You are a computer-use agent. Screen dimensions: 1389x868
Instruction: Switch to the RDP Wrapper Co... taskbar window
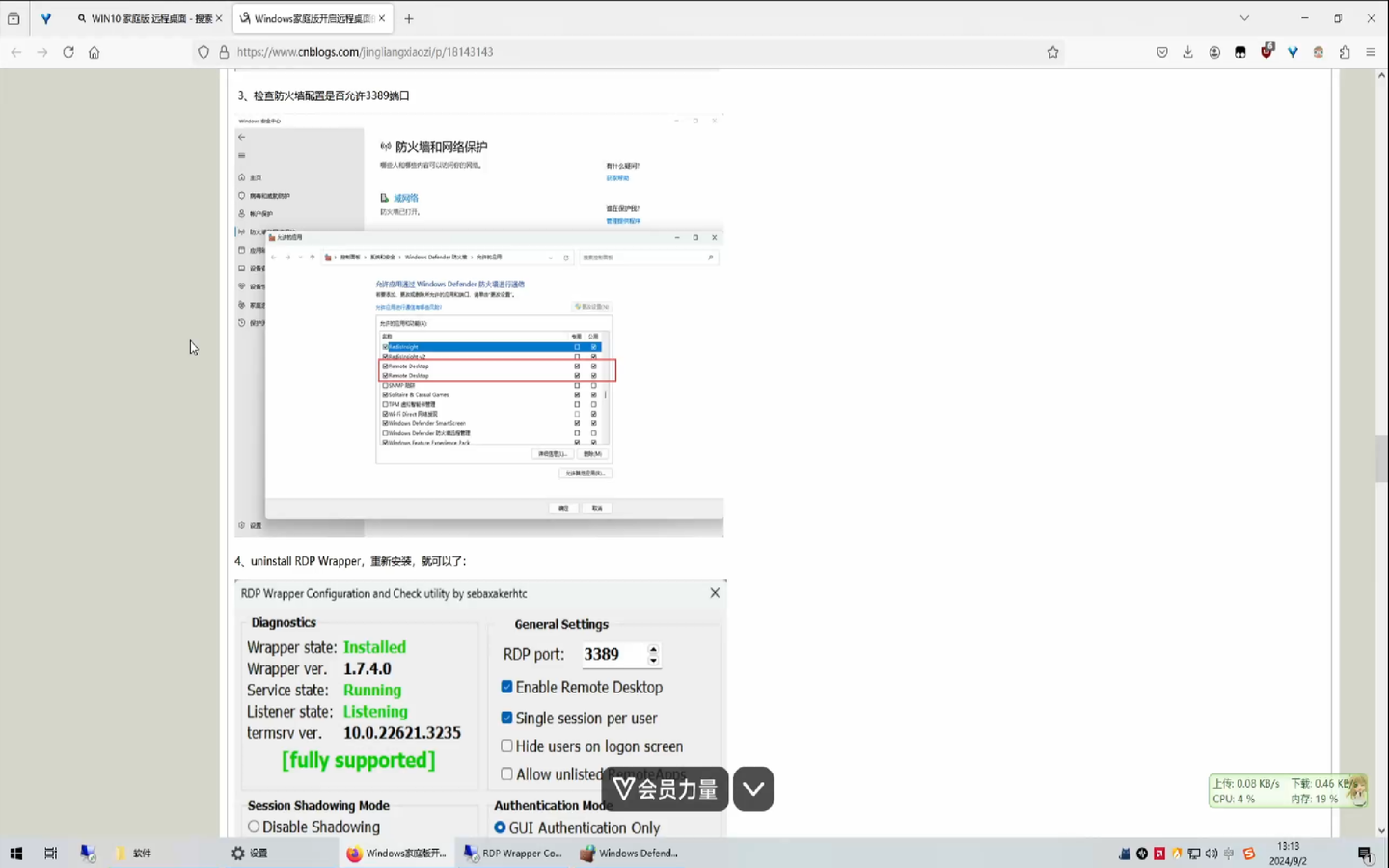tap(513, 853)
